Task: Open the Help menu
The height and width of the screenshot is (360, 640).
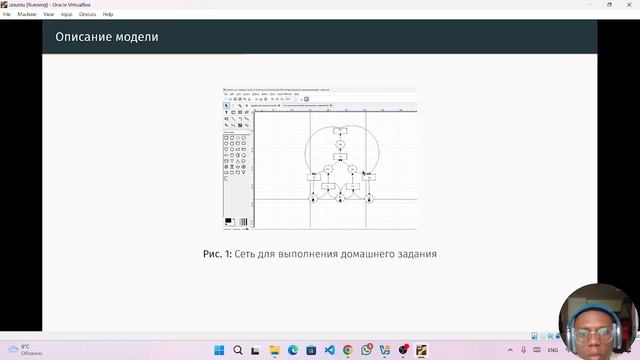Action: 108,14
